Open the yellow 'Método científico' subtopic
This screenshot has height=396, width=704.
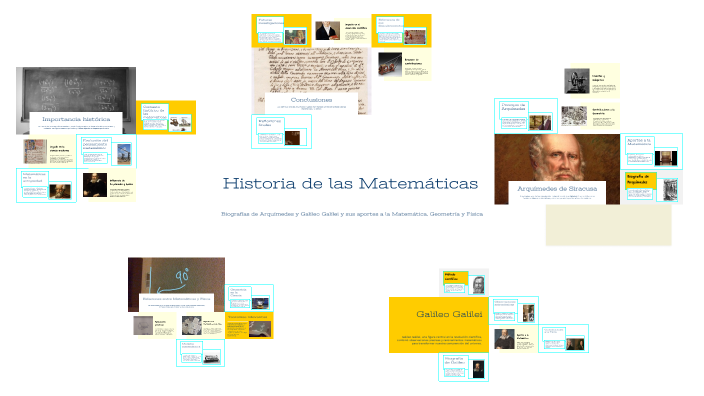463,282
